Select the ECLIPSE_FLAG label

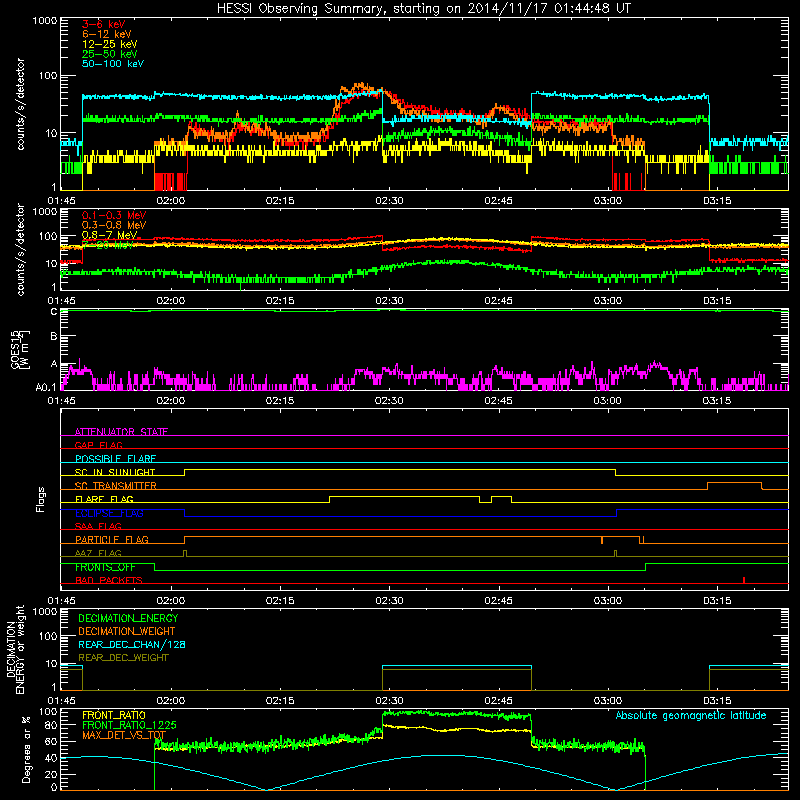click(109, 513)
